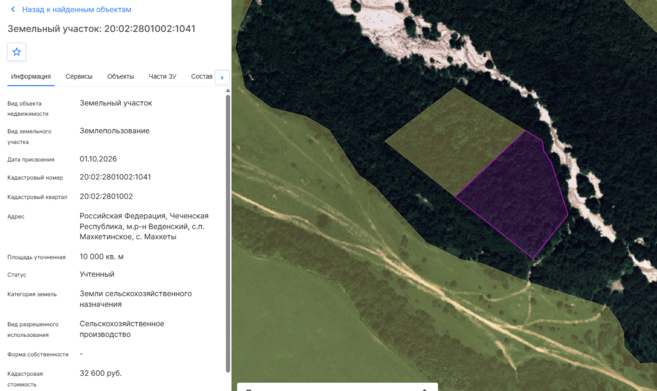The height and width of the screenshot is (391, 657).
Task: Open the Информация tab
Action: [31, 77]
